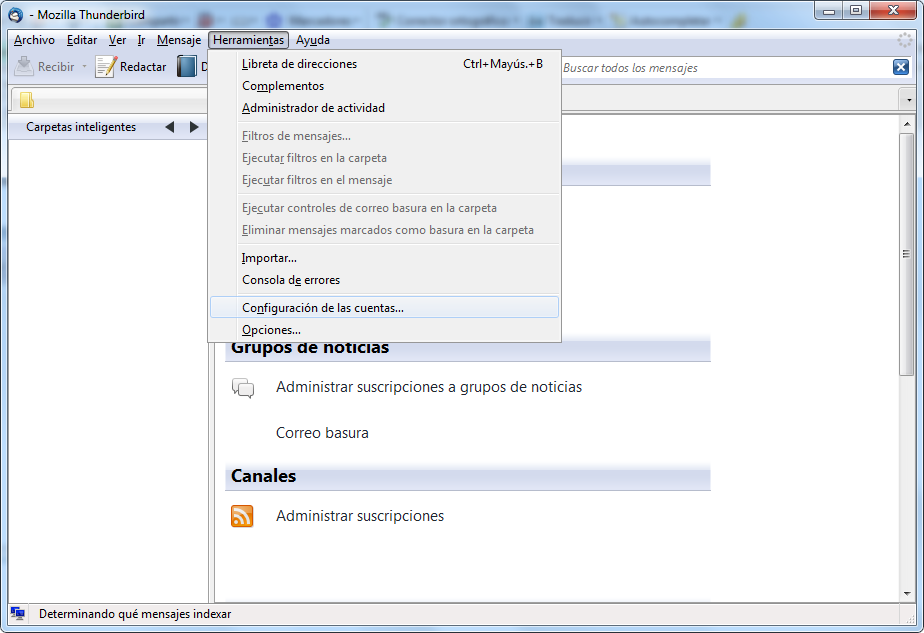Click the Recibir download mail icon

[24, 67]
